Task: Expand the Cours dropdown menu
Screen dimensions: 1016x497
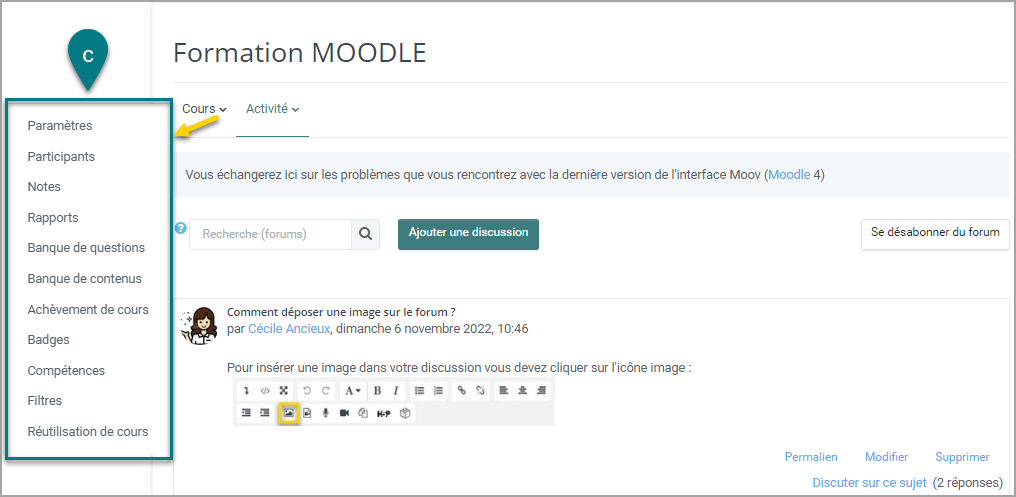Action: tap(204, 109)
